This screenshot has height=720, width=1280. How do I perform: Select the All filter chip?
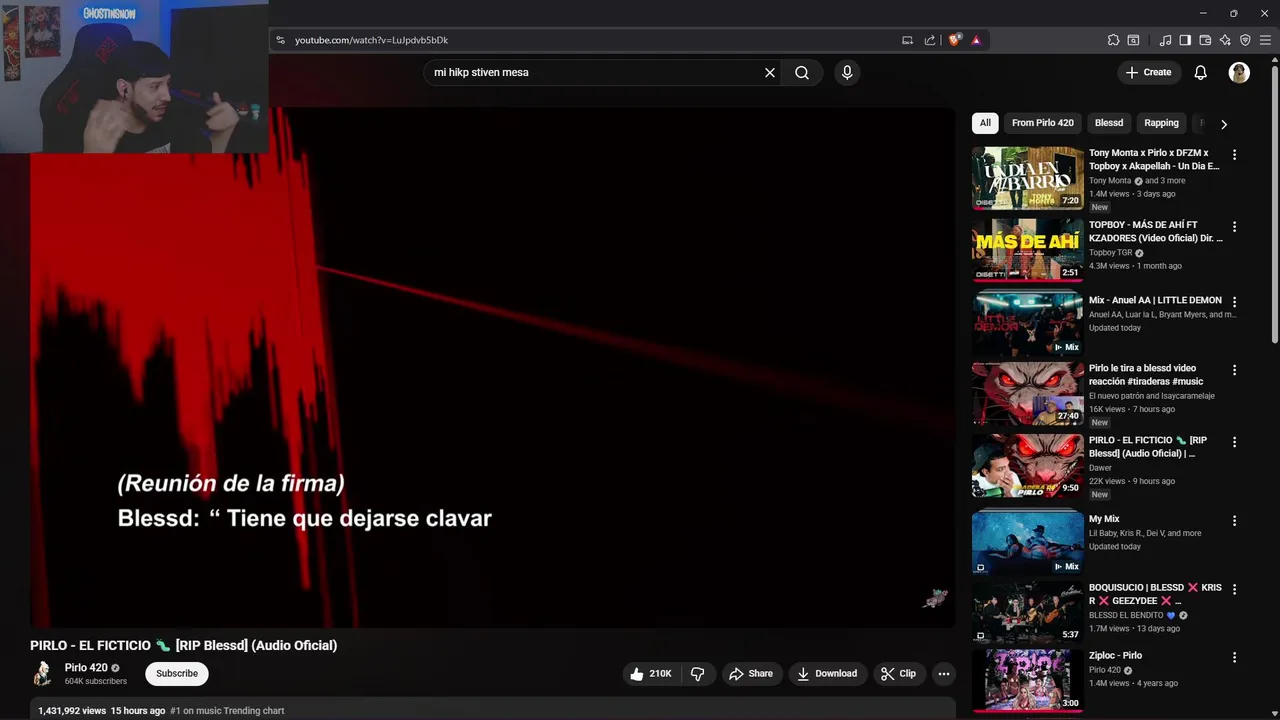(x=985, y=123)
